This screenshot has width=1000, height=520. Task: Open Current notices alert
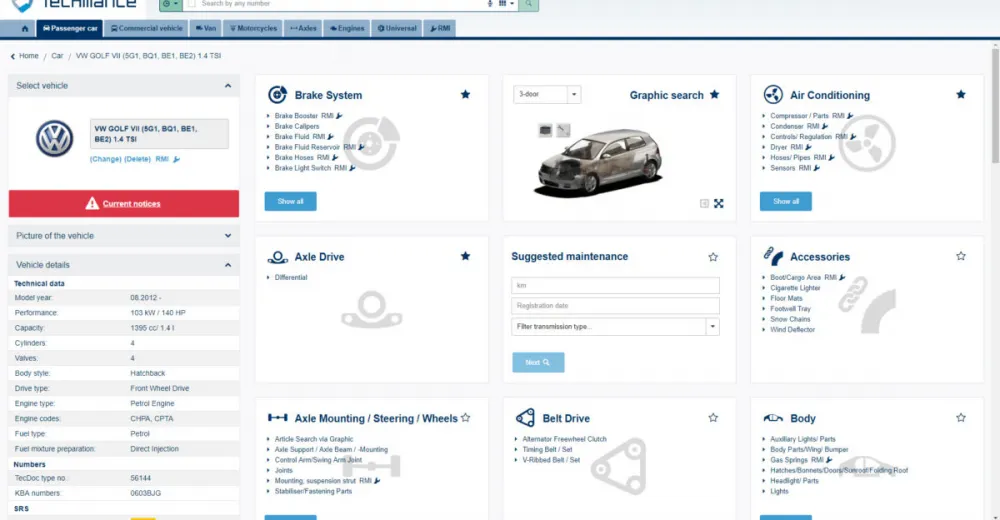124,204
